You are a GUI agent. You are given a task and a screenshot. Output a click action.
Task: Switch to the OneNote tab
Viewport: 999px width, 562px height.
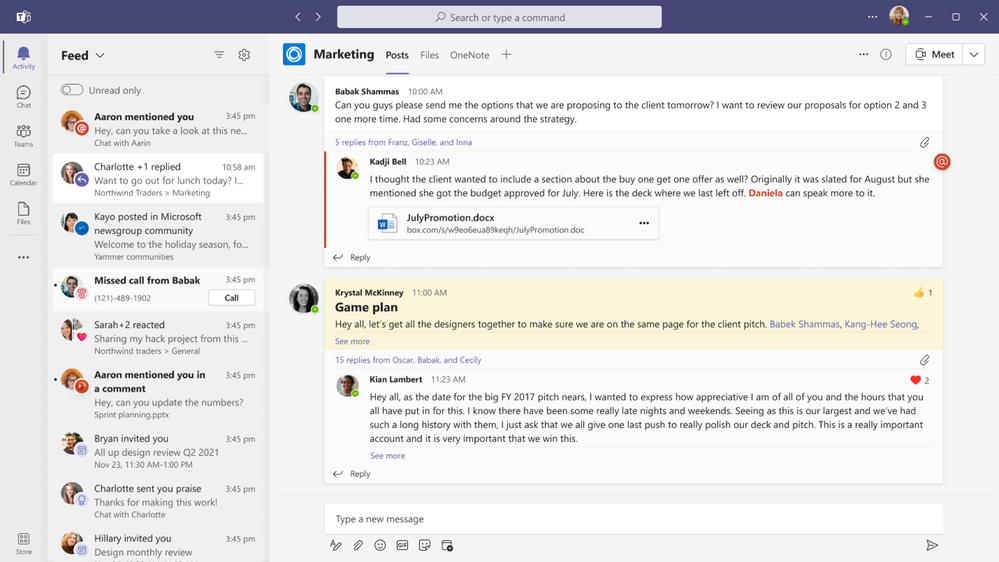(x=470, y=55)
